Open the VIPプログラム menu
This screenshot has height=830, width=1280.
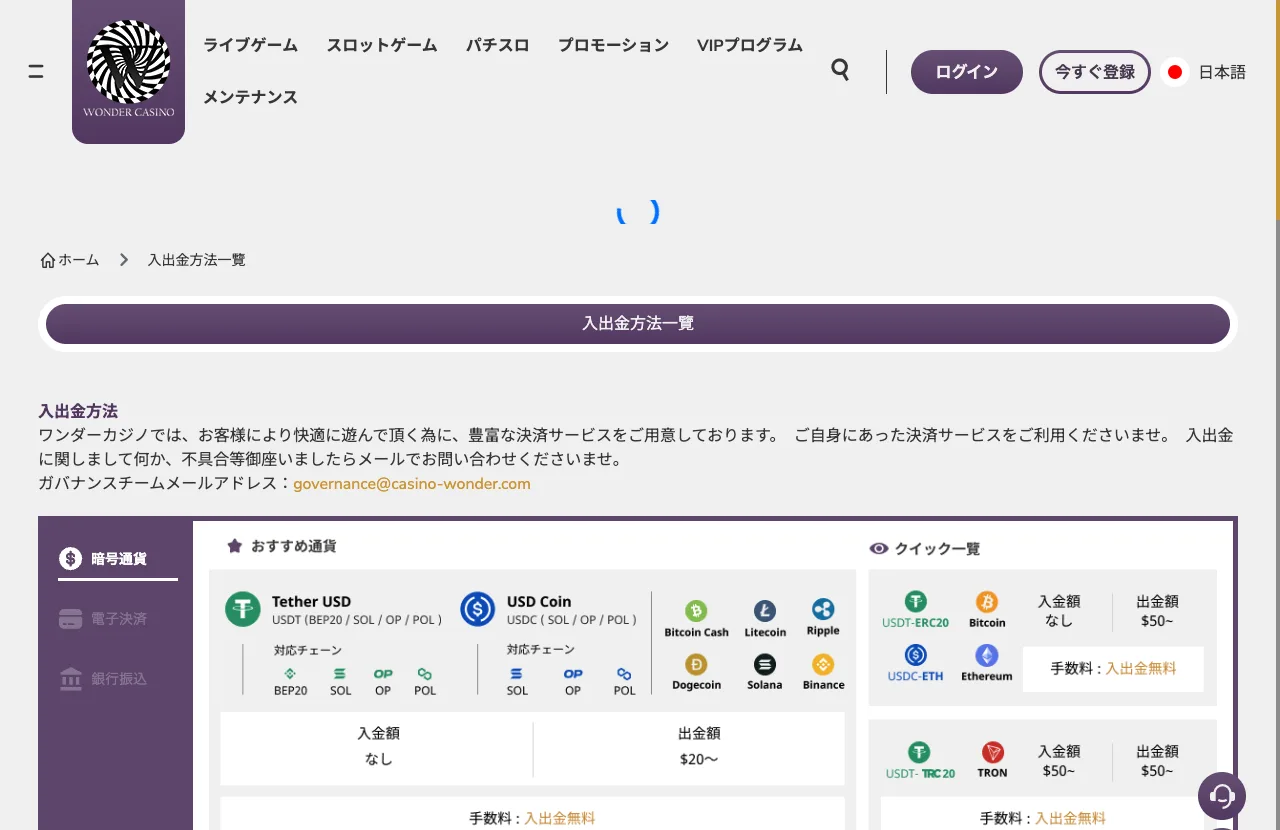750,45
